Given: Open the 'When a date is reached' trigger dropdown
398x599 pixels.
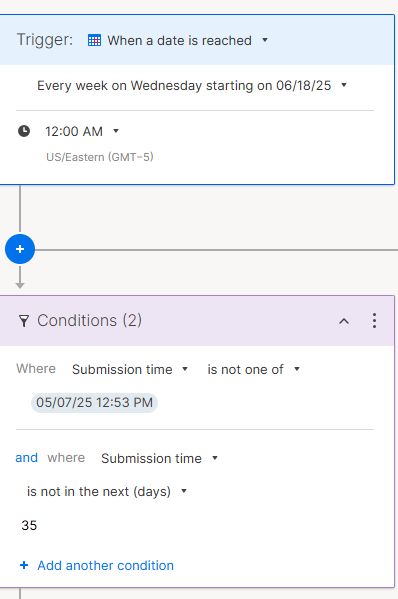Looking at the screenshot, I should point(179,40).
